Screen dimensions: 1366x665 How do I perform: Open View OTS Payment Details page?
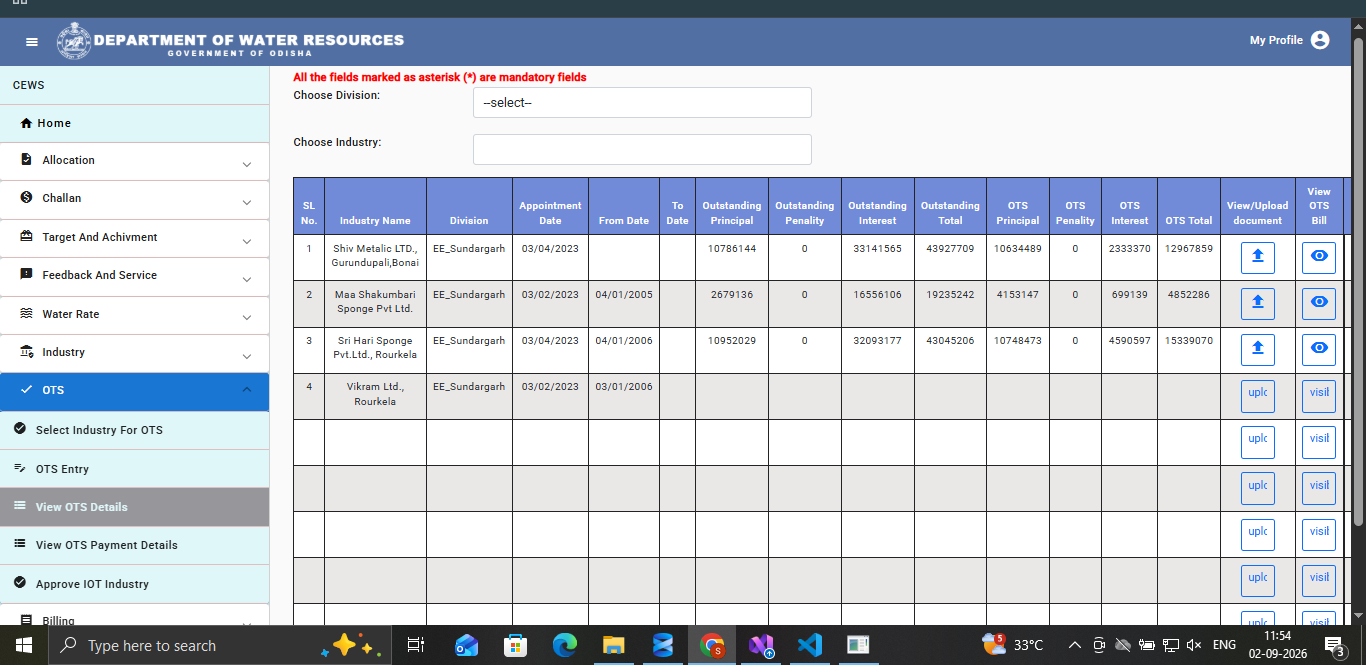pyautogui.click(x=134, y=545)
